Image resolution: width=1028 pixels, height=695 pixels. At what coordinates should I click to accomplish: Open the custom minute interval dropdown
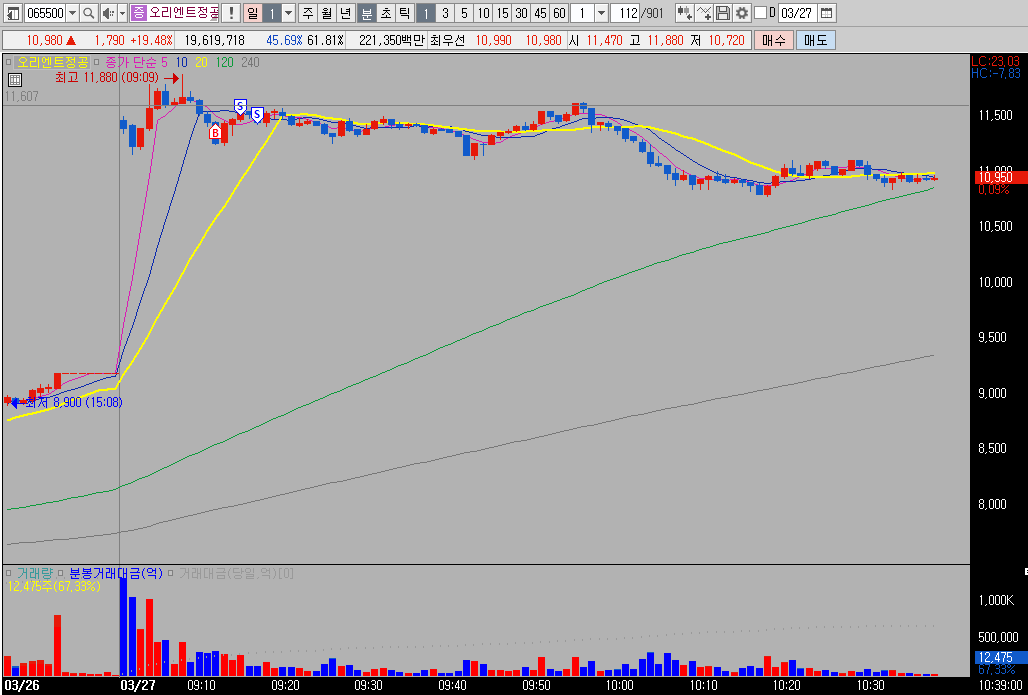click(x=601, y=12)
